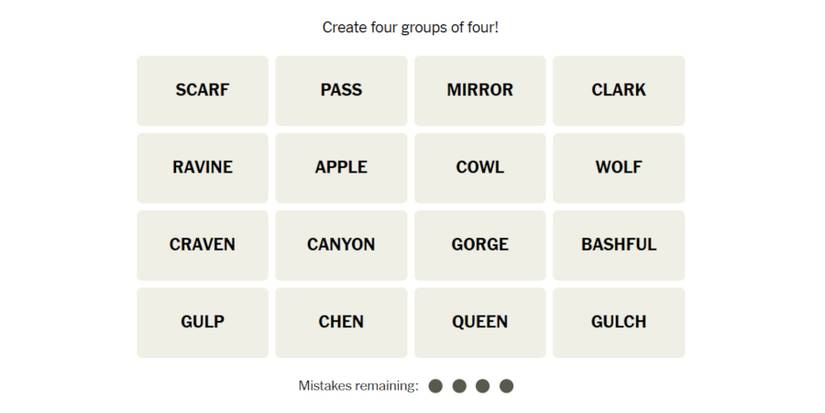Choose the WOLF tile
The width and height of the screenshot is (825, 413).
pyautogui.click(x=618, y=167)
